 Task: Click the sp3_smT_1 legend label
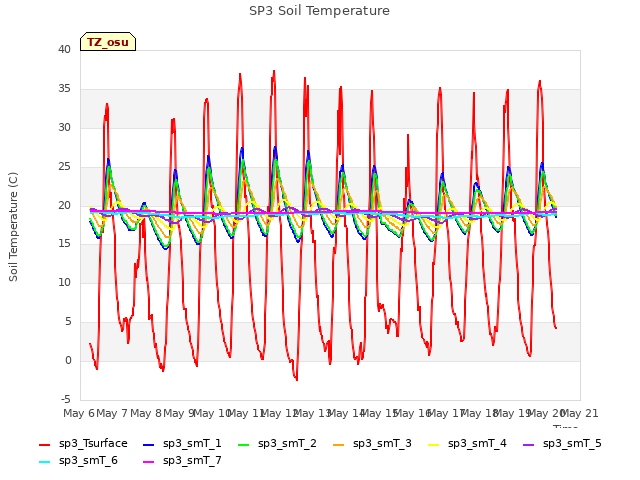pyautogui.click(x=192, y=443)
